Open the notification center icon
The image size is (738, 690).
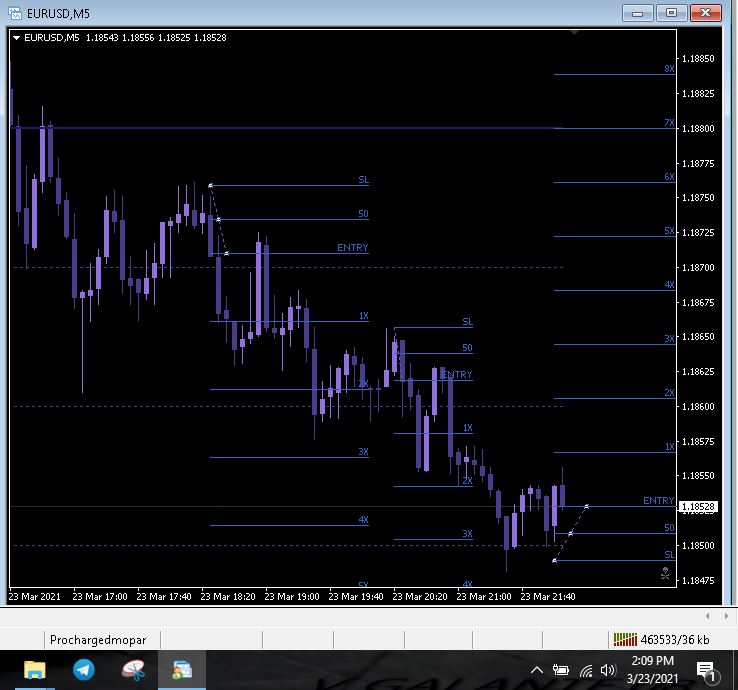point(706,671)
